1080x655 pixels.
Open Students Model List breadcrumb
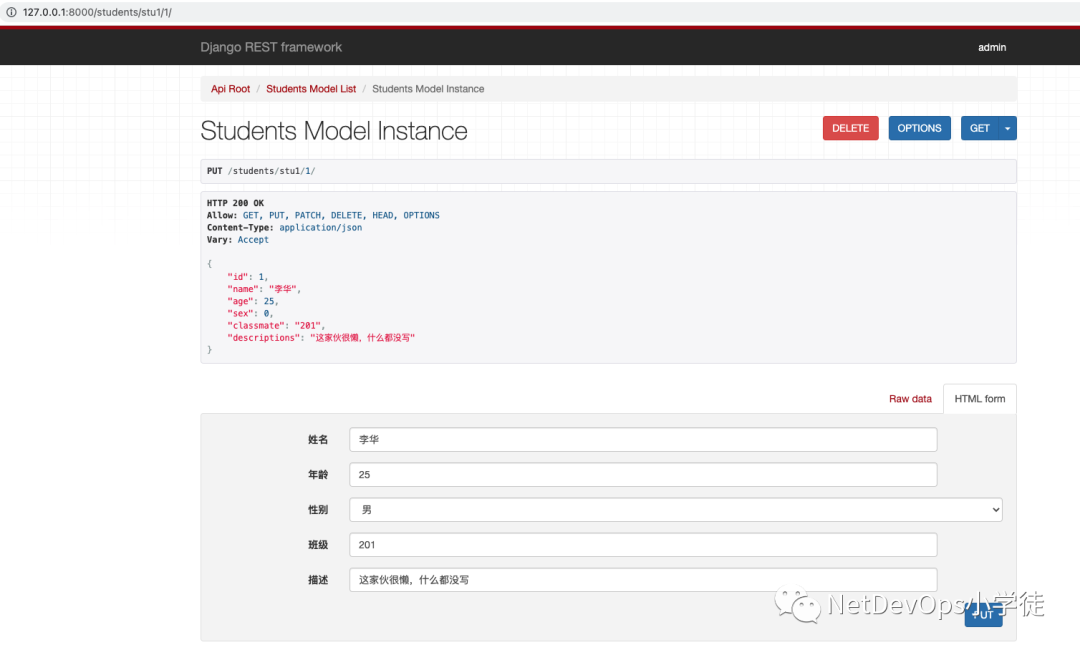[x=311, y=89]
